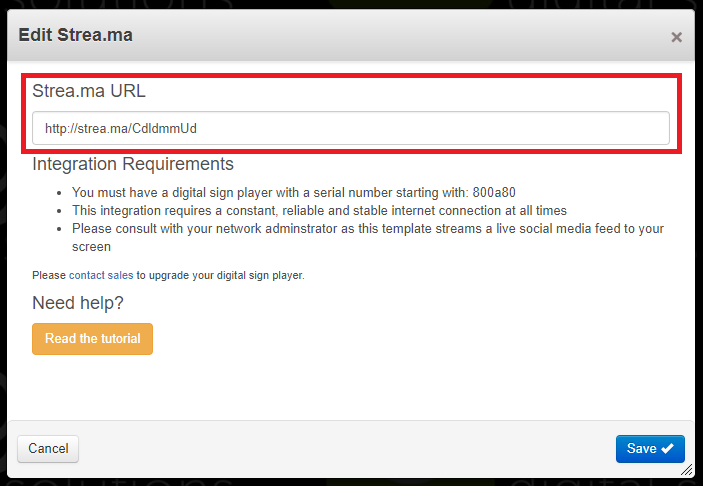Click the checkmark icon on Save button
The width and height of the screenshot is (703, 486).
click(667, 448)
